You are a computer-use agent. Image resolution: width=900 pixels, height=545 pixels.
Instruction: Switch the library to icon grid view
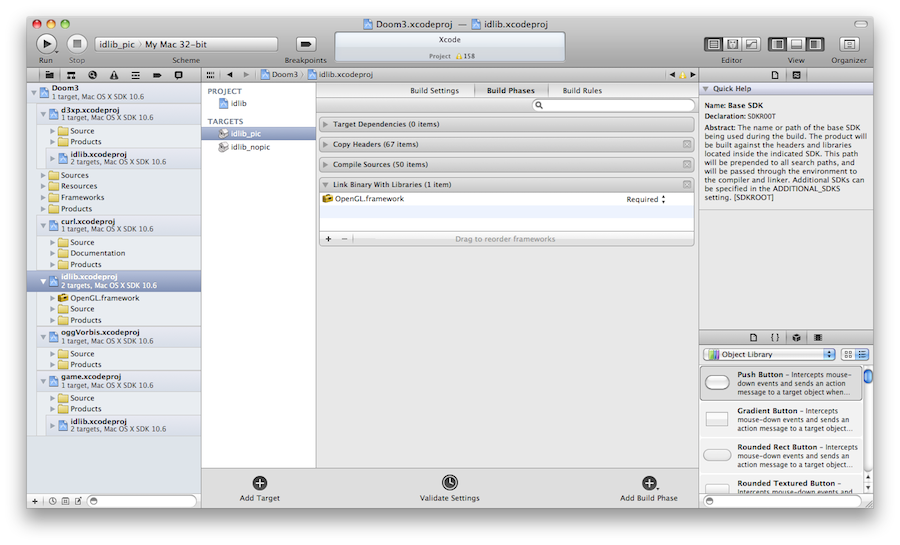point(848,355)
